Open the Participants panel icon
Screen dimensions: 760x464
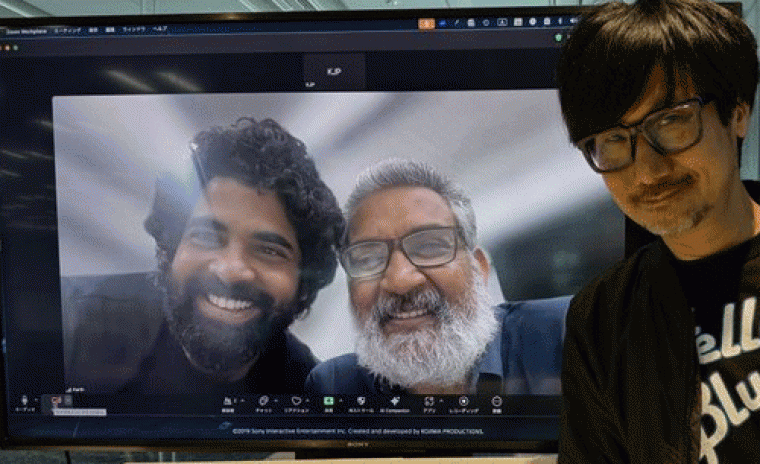click(x=227, y=400)
